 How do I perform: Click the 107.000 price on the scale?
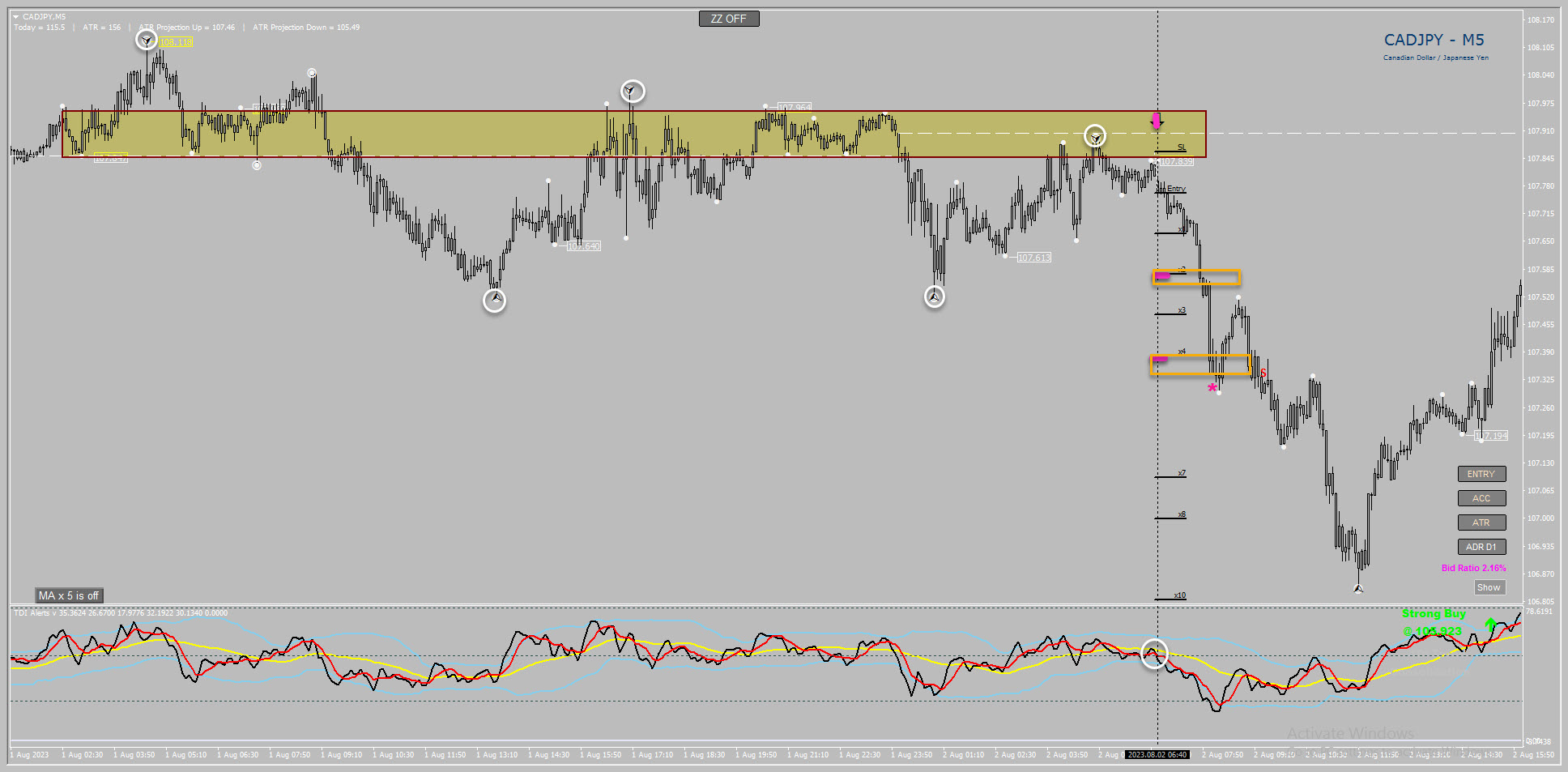(1540, 518)
